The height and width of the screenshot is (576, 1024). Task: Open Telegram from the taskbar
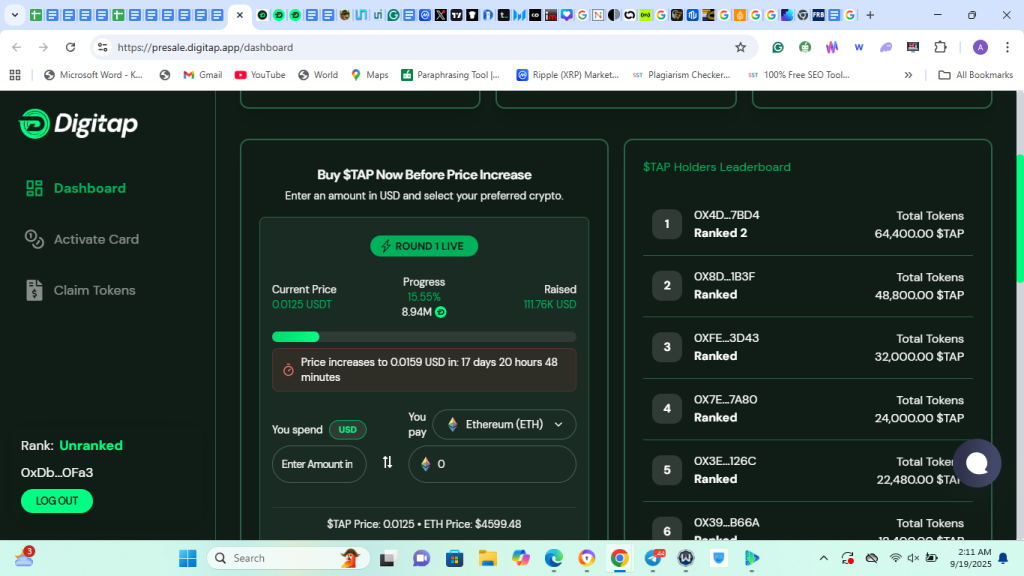pyautogui.click(x=653, y=558)
